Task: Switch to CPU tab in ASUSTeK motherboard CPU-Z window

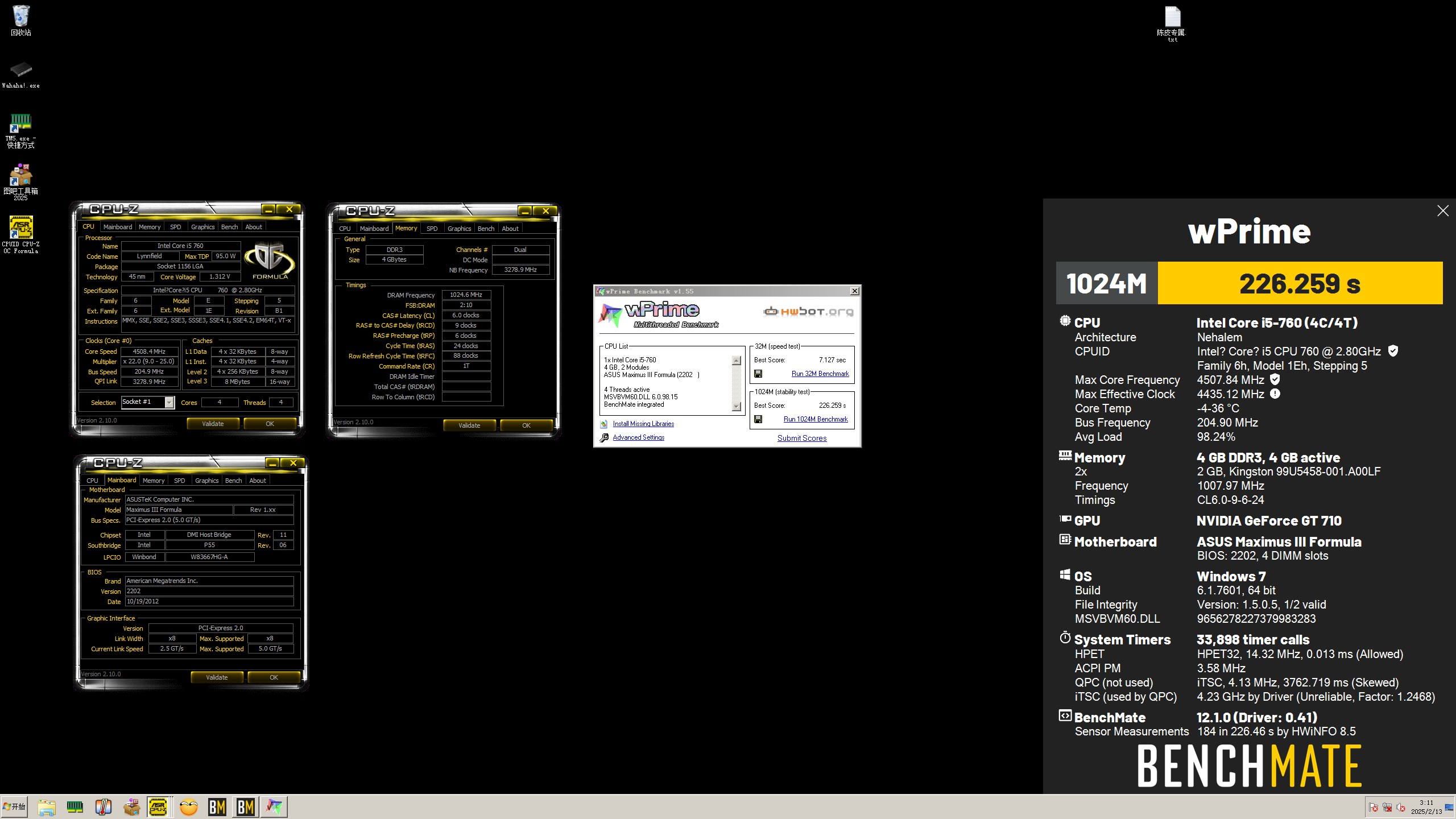Action: pos(92,481)
